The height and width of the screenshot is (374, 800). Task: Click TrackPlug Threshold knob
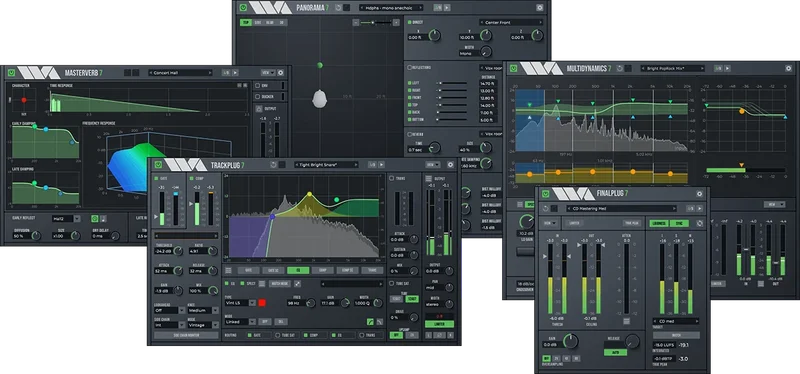coord(178,252)
